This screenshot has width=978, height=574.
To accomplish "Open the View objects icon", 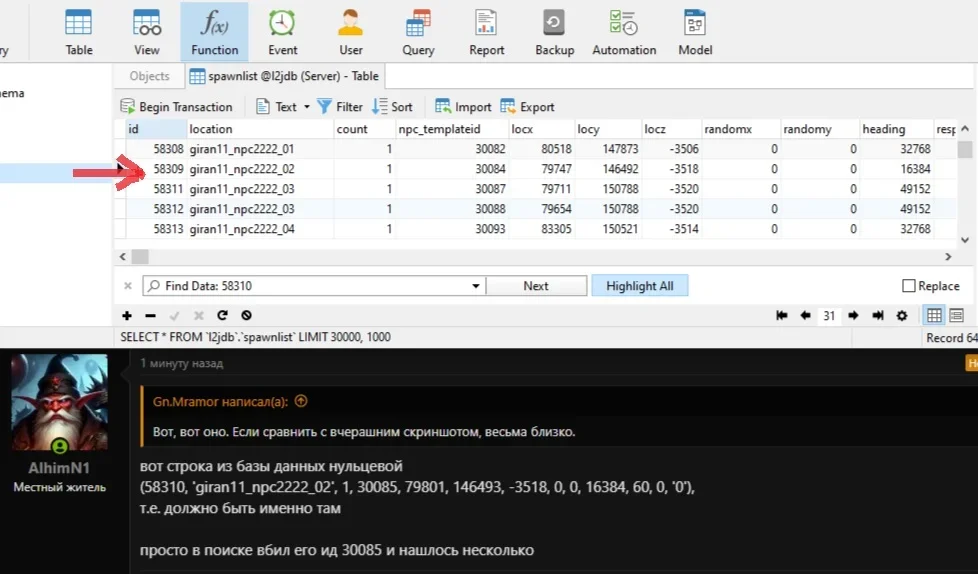I will point(147,32).
